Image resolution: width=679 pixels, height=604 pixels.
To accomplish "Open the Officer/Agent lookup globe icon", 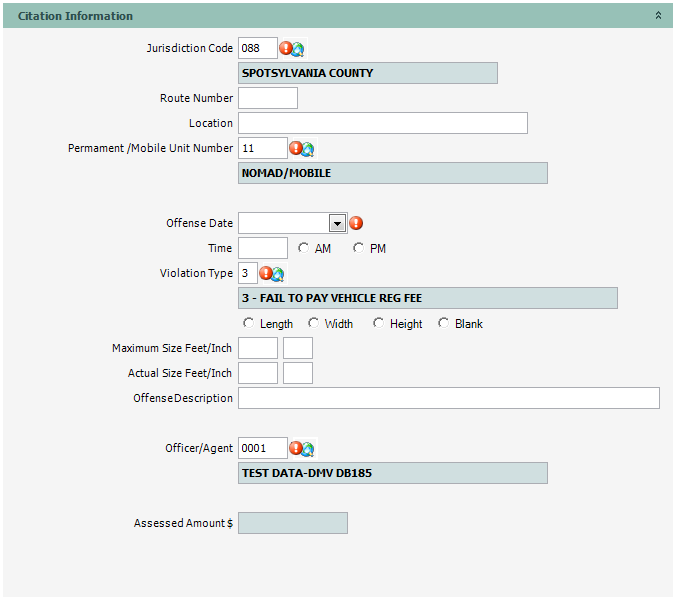I will (308, 449).
